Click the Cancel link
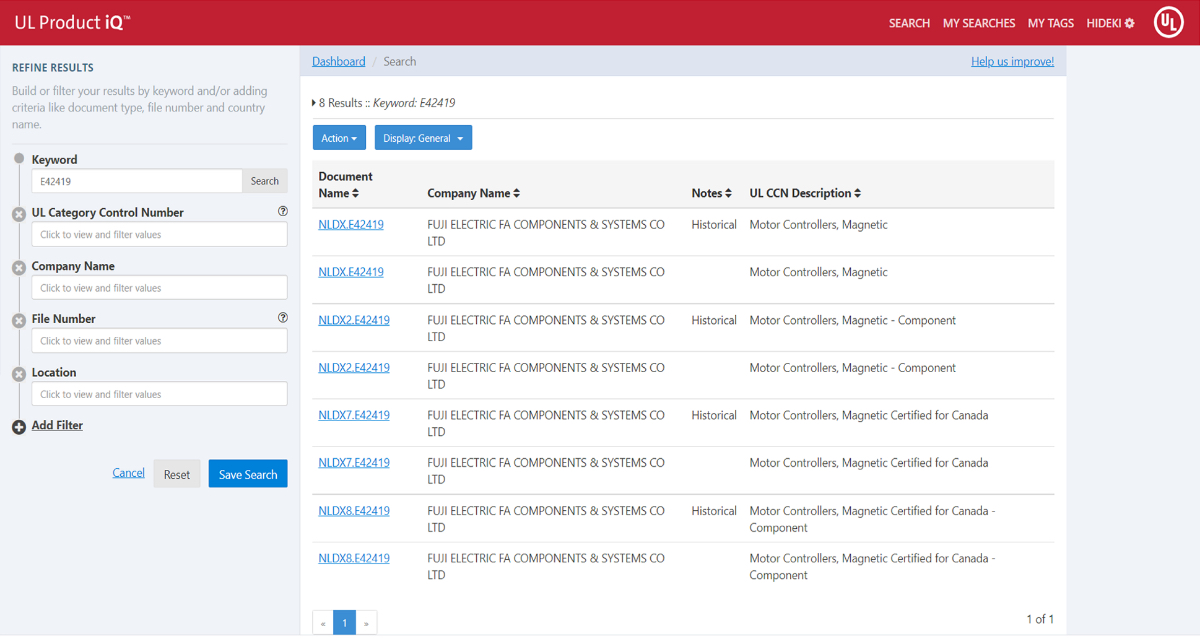 coord(128,473)
